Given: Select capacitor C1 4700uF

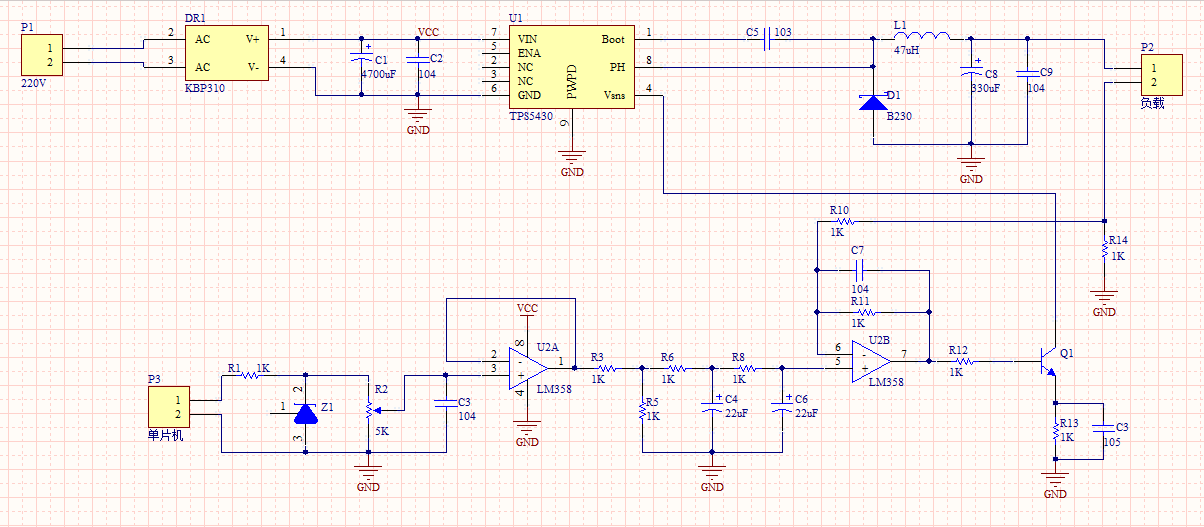Looking at the screenshot, I should click(361, 59).
